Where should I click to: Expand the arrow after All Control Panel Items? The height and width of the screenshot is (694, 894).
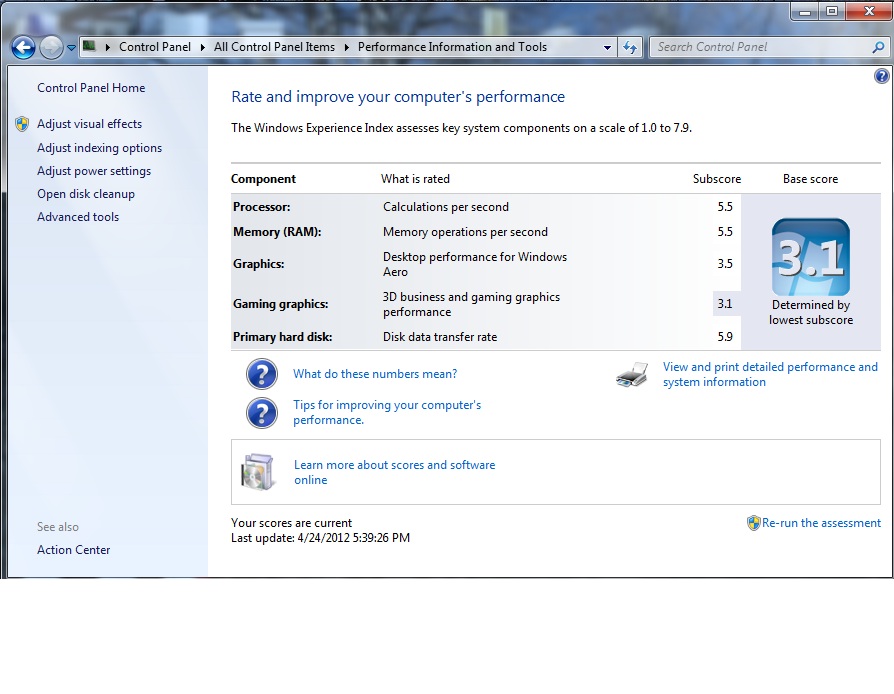coord(347,47)
